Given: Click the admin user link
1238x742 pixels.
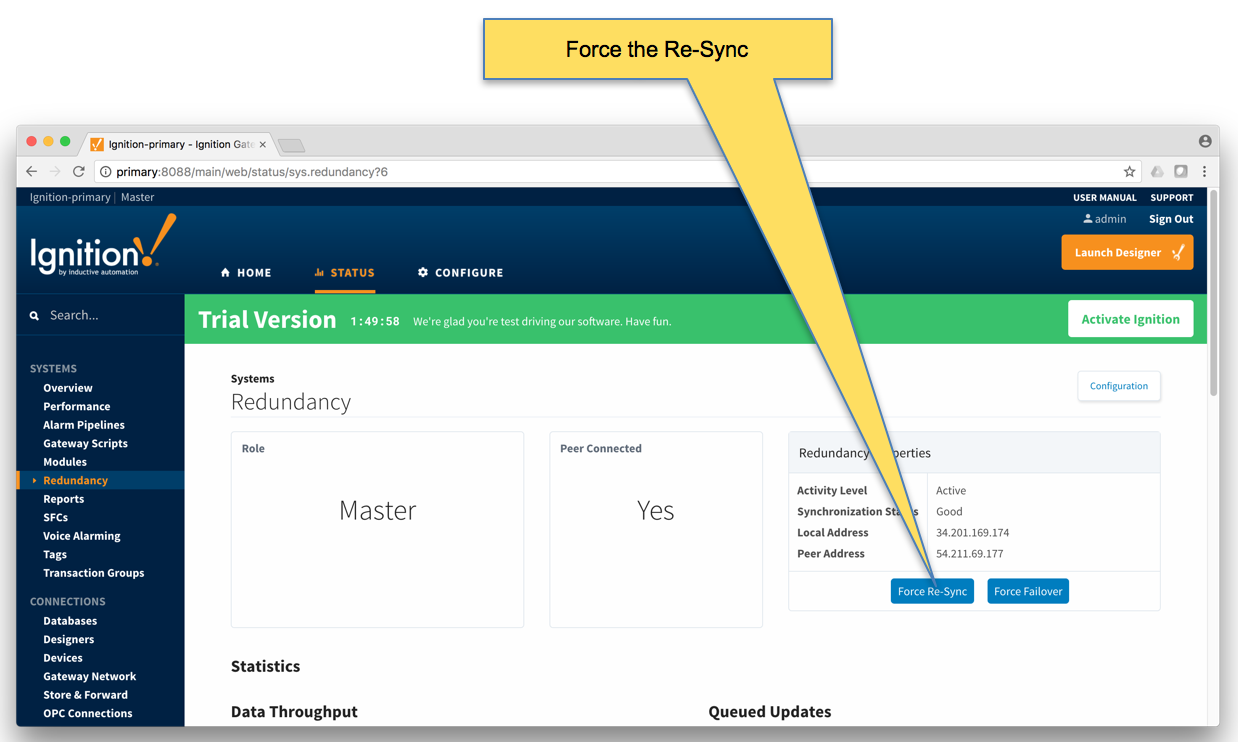Looking at the screenshot, I should [x=1105, y=219].
